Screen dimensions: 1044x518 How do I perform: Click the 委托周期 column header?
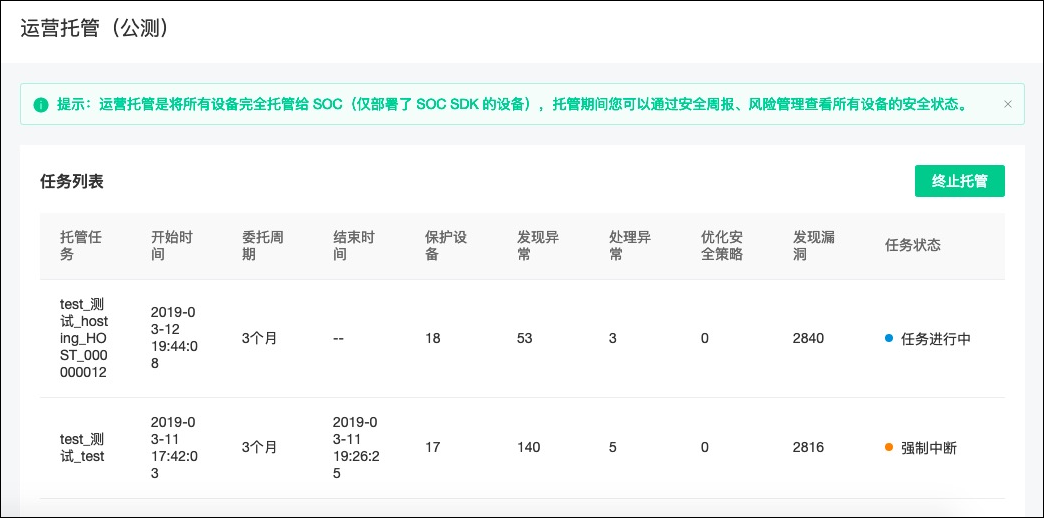[262, 246]
